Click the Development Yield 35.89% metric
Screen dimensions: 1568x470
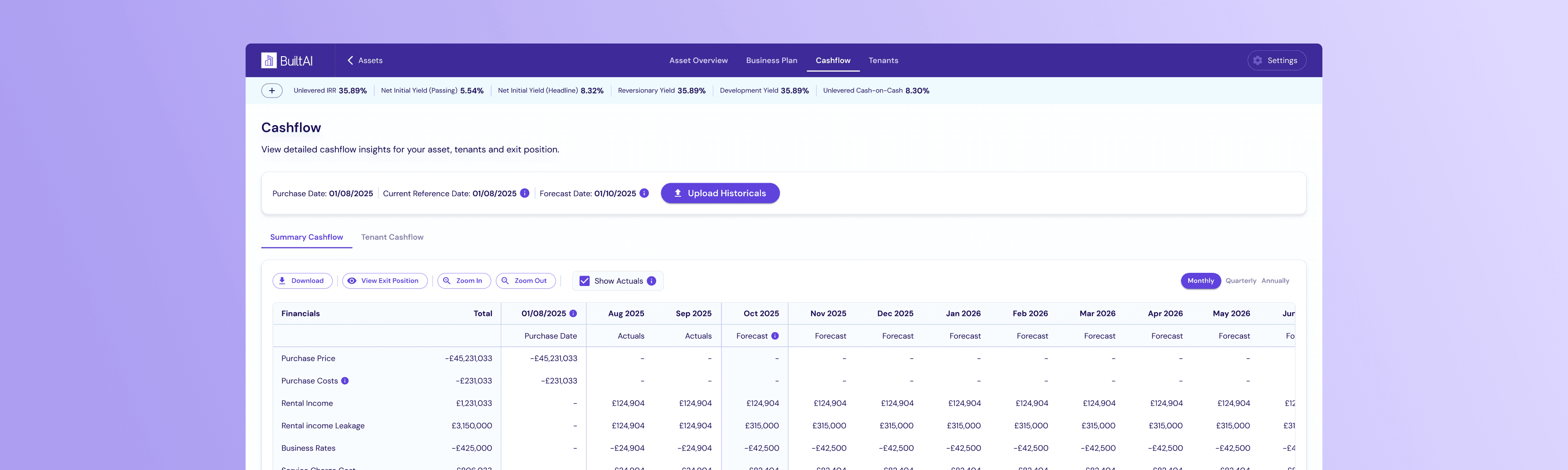765,91
